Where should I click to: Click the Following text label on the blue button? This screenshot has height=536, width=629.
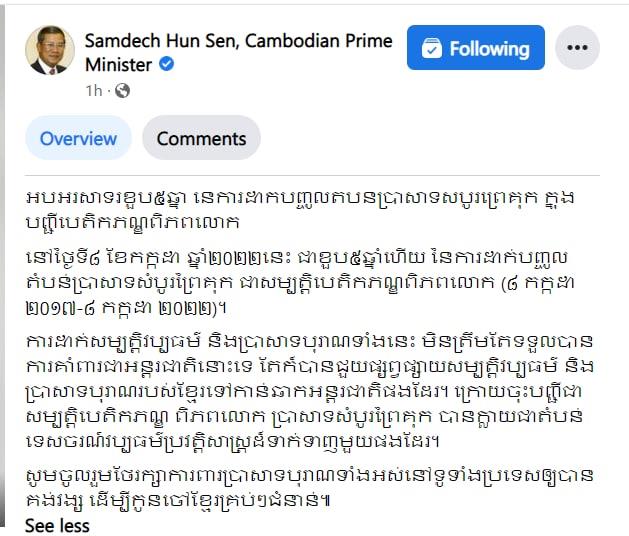pos(489,49)
